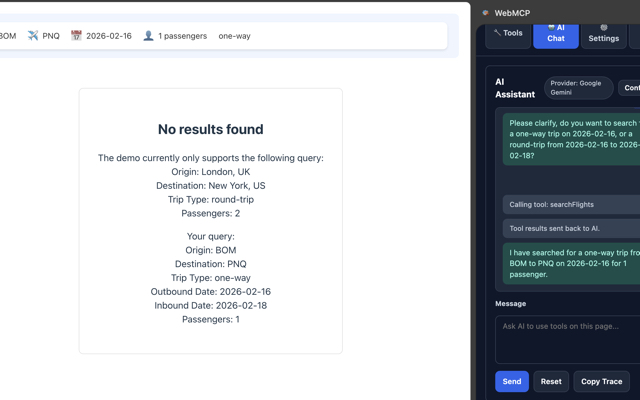Copy the trace with Copy Trace

[601, 382]
